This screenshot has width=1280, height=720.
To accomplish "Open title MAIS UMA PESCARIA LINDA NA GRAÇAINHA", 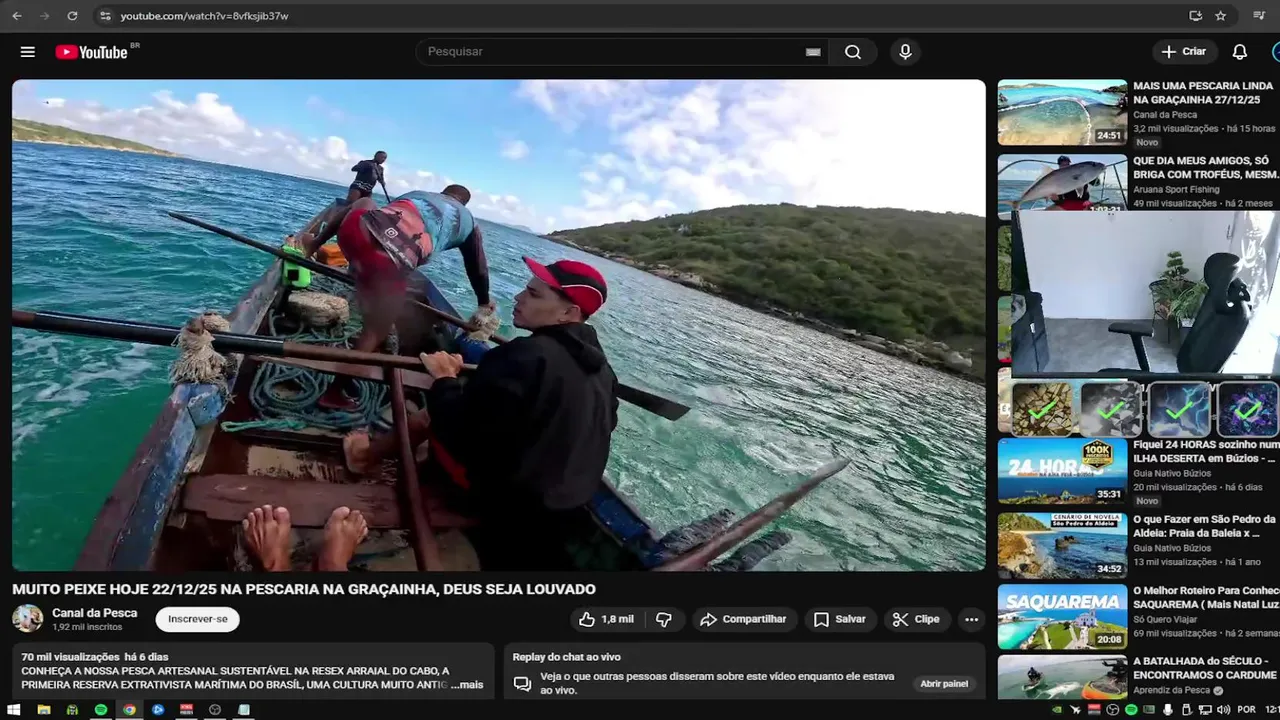I will [1203, 93].
